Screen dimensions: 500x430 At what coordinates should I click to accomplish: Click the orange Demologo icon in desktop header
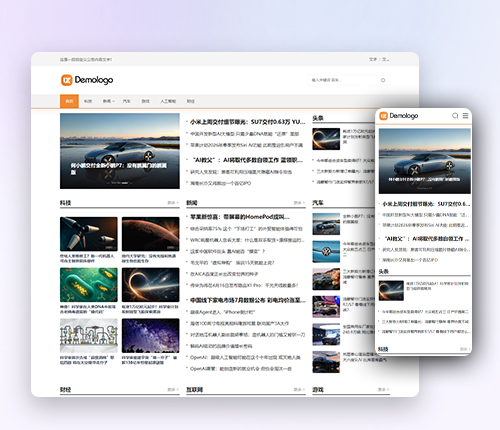(67, 80)
